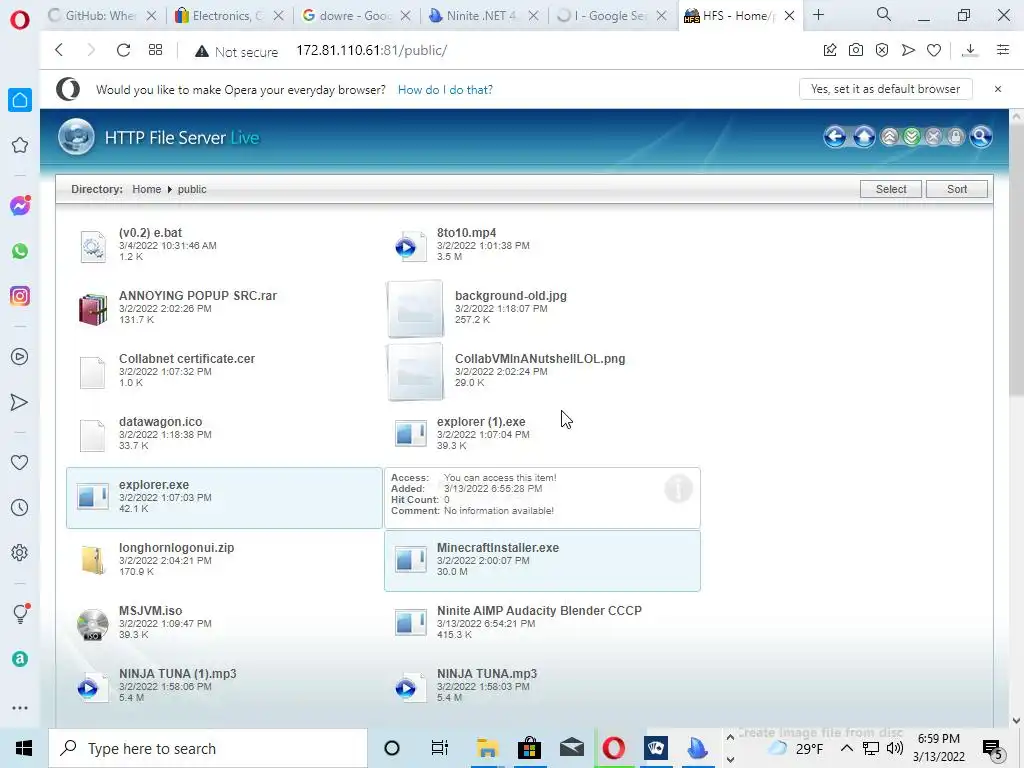Viewport: 1024px width, 768px height.
Task: Open Easy Setup sliders icon
Action: point(1003,50)
